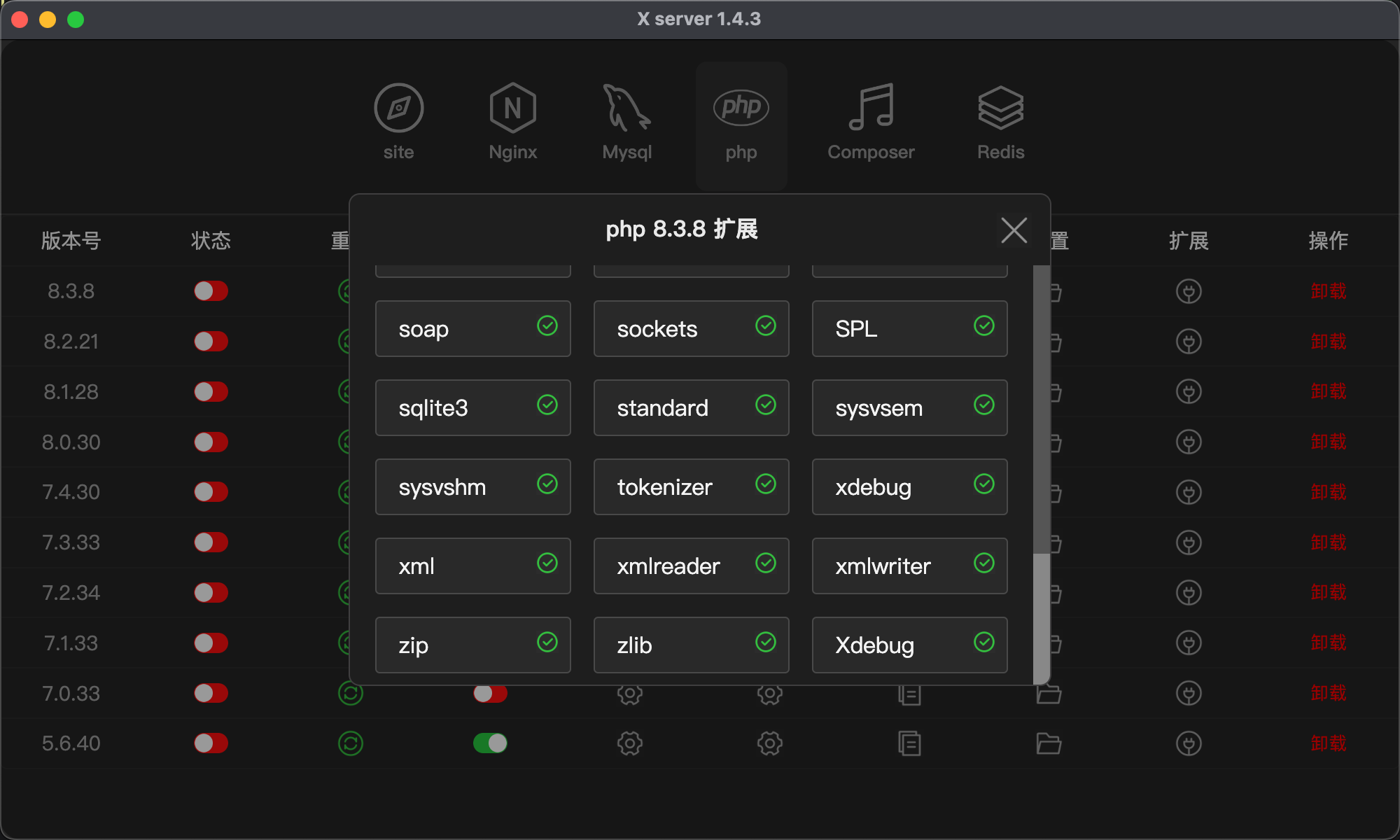The image size is (1400, 840).
Task: Open the Mysql tab
Action: pos(626,123)
